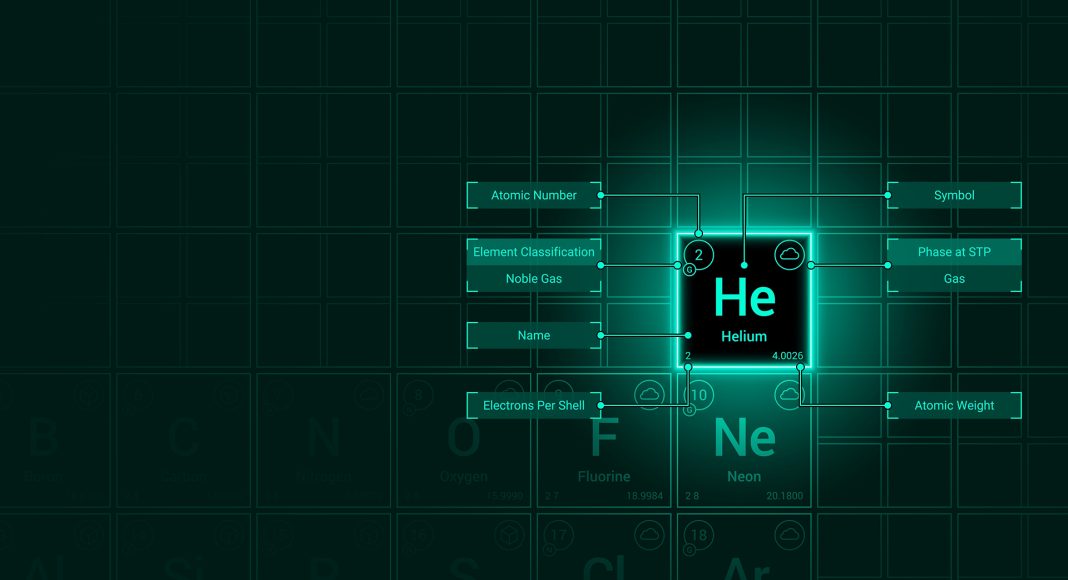Click the small G badge on Helium tile

688,270
